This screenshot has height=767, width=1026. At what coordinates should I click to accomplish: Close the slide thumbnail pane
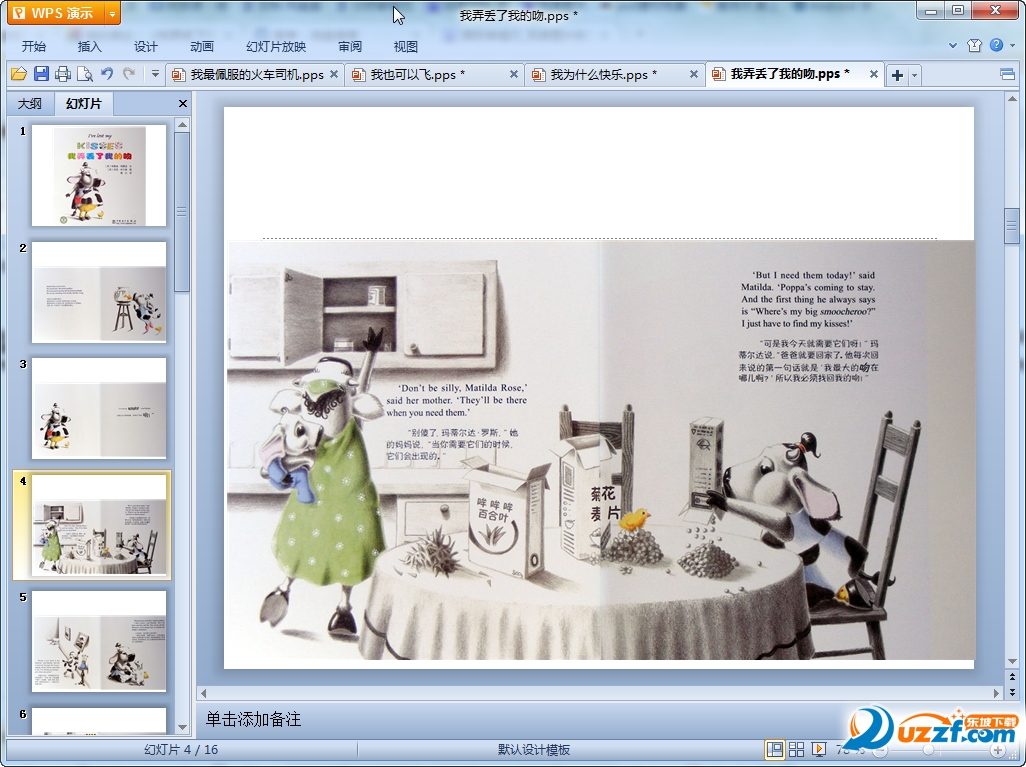coord(183,103)
